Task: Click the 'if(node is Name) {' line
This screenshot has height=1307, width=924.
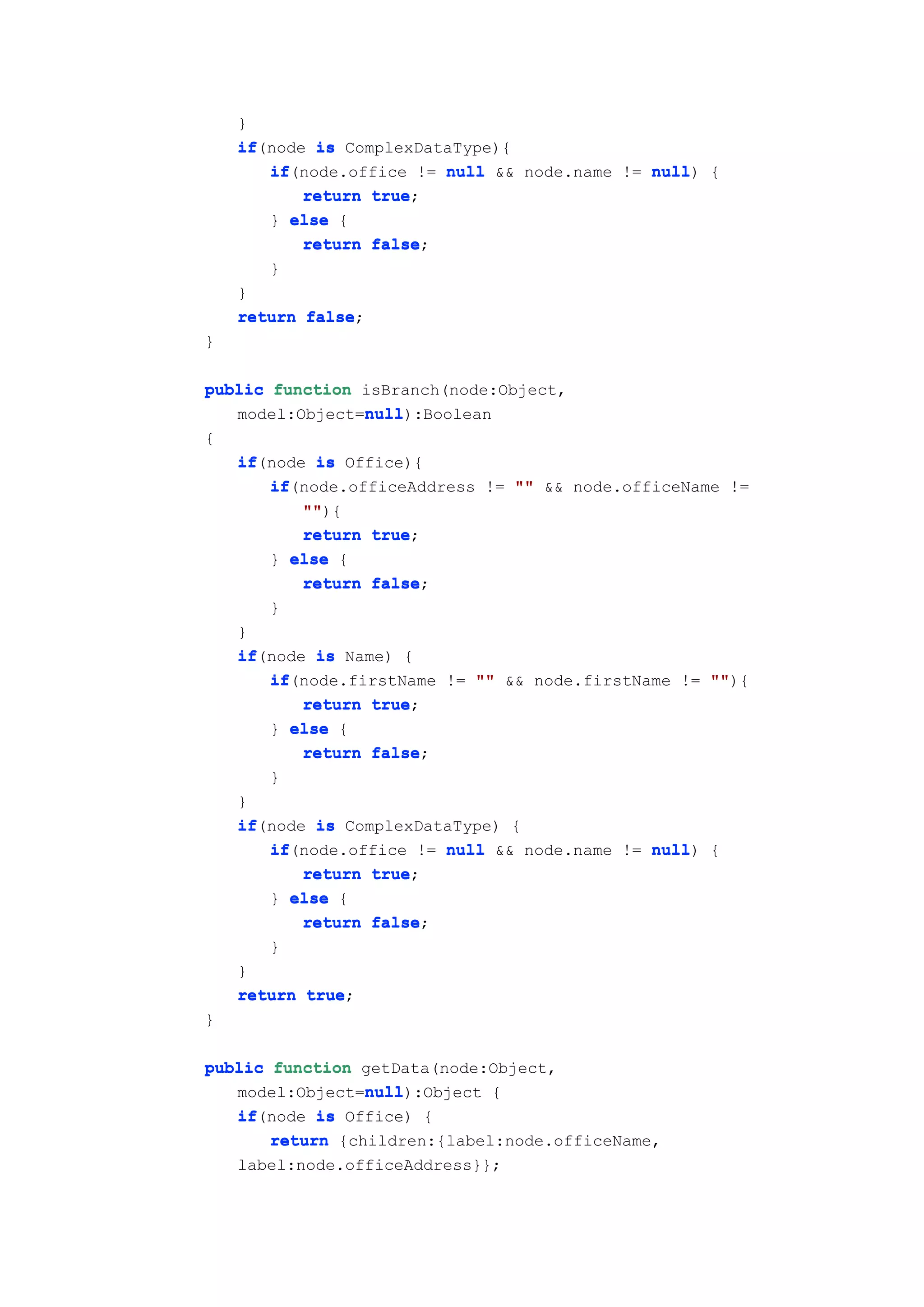Action: point(325,657)
